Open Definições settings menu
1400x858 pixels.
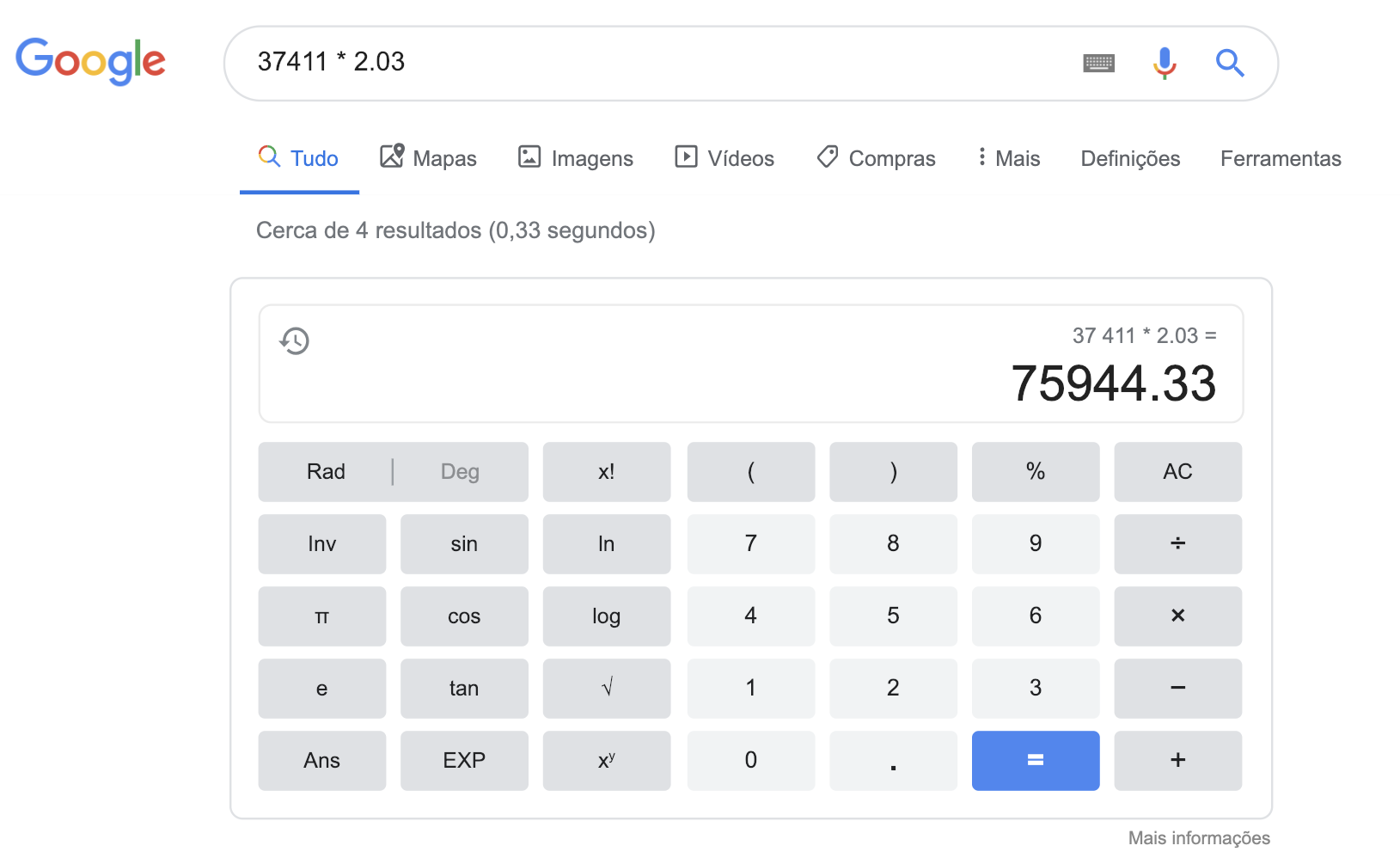(x=1130, y=158)
